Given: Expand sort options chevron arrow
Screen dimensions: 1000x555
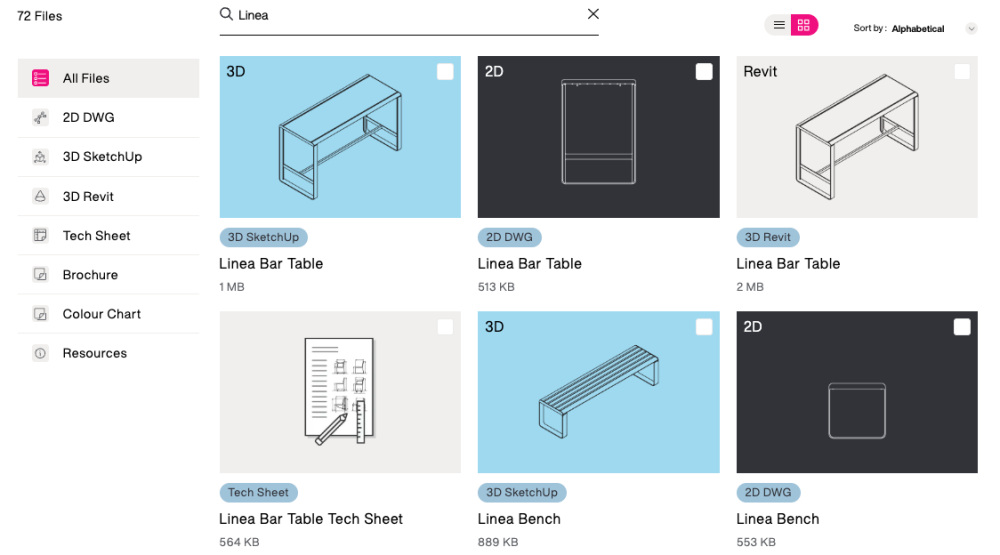Looking at the screenshot, I should [x=971, y=29].
